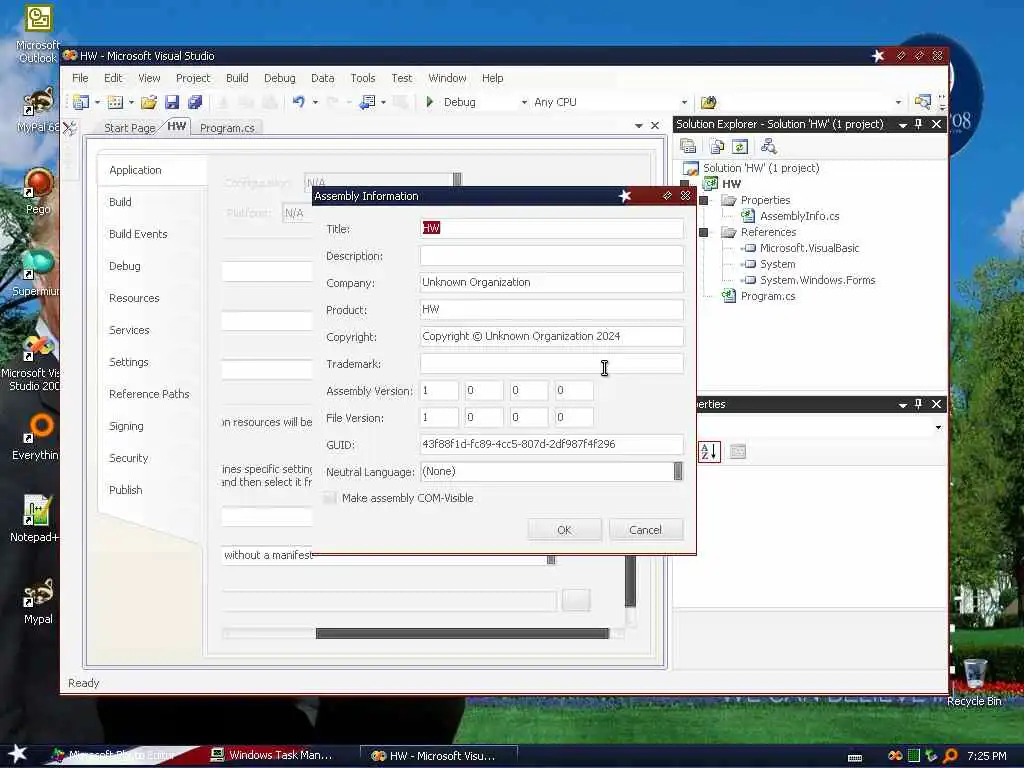Click the Find in Files toolbar icon
This screenshot has height=768, width=1024.
[x=709, y=102]
